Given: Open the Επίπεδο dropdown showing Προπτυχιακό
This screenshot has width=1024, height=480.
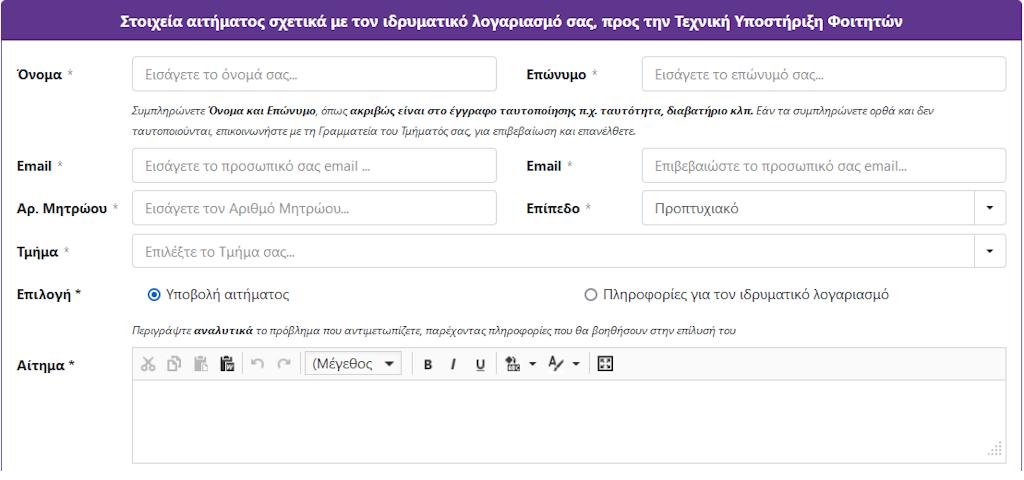Looking at the screenshot, I should pyautogui.click(x=989, y=208).
